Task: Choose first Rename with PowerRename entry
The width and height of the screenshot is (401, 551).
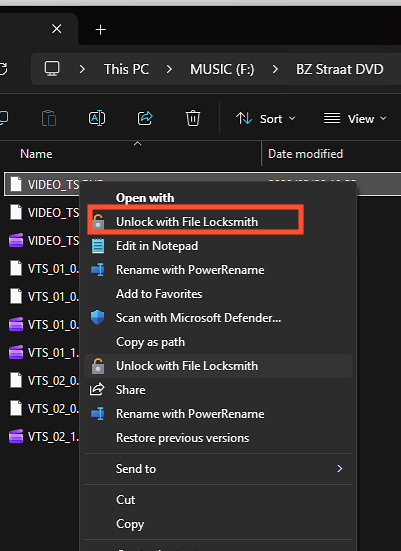Action: coord(218,270)
